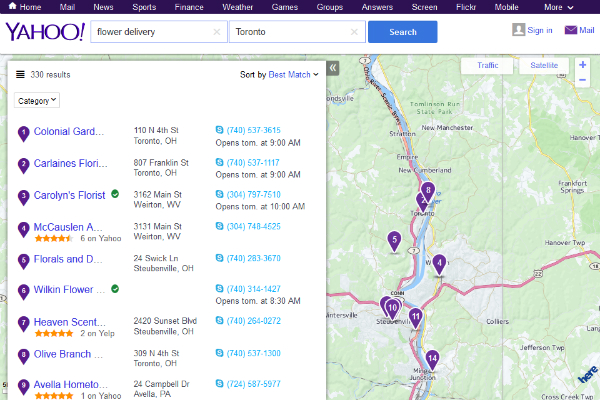Open the Avella Hometo... listing
This screenshot has width=600, height=400.
71,384
